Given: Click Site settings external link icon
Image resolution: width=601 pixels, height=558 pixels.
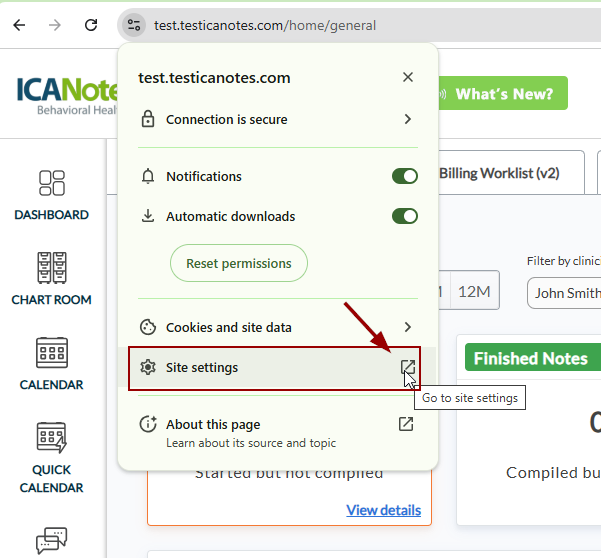Looking at the screenshot, I should pyautogui.click(x=407, y=367).
